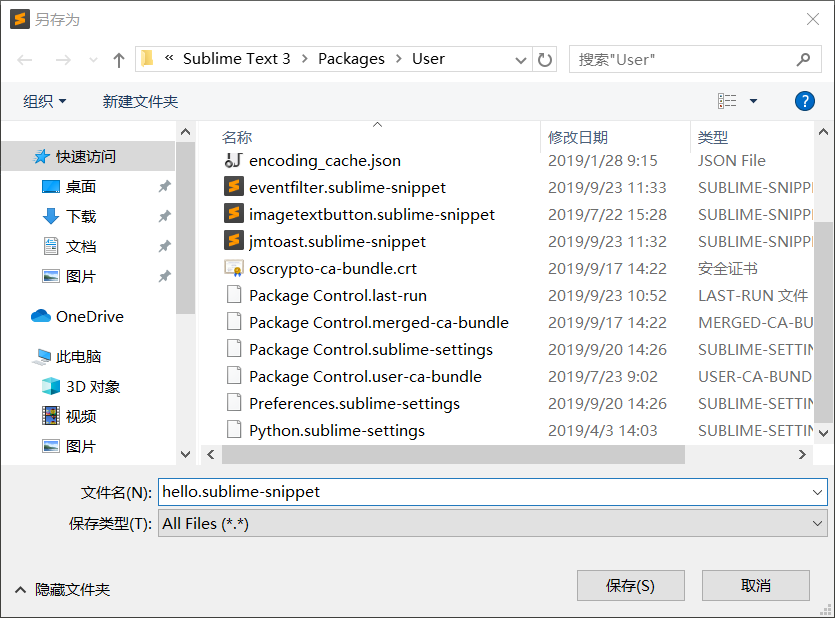The image size is (835, 618).
Task: Go up one folder level
Action: coord(119,60)
